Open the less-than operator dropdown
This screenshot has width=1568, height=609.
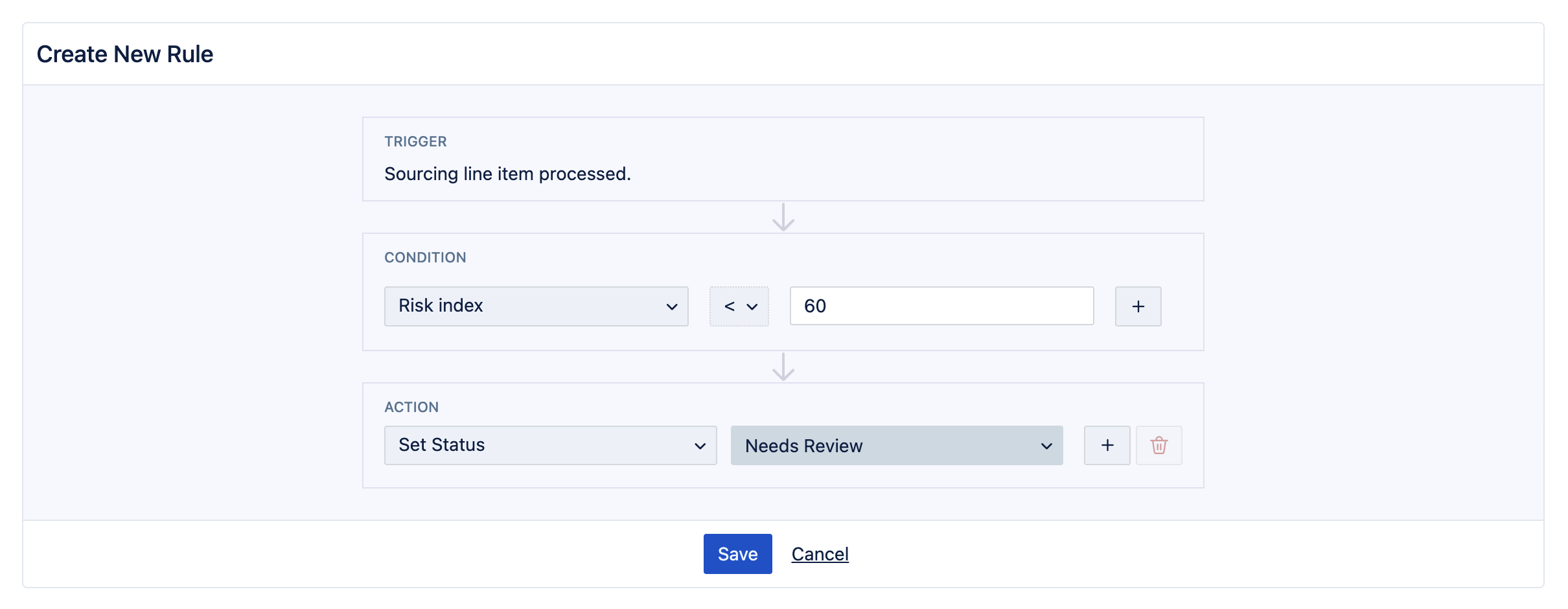(x=739, y=306)
